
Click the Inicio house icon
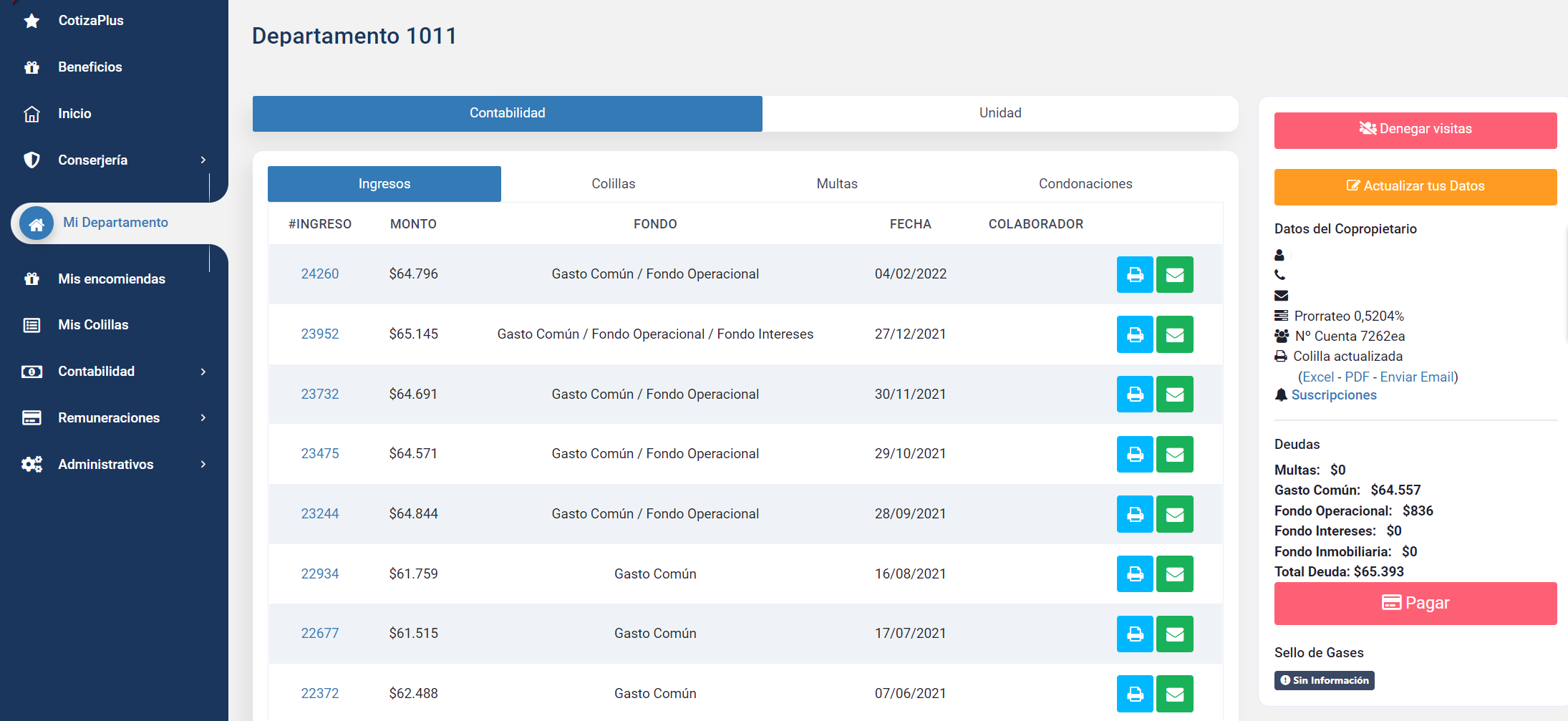click(x=32, y=114)
